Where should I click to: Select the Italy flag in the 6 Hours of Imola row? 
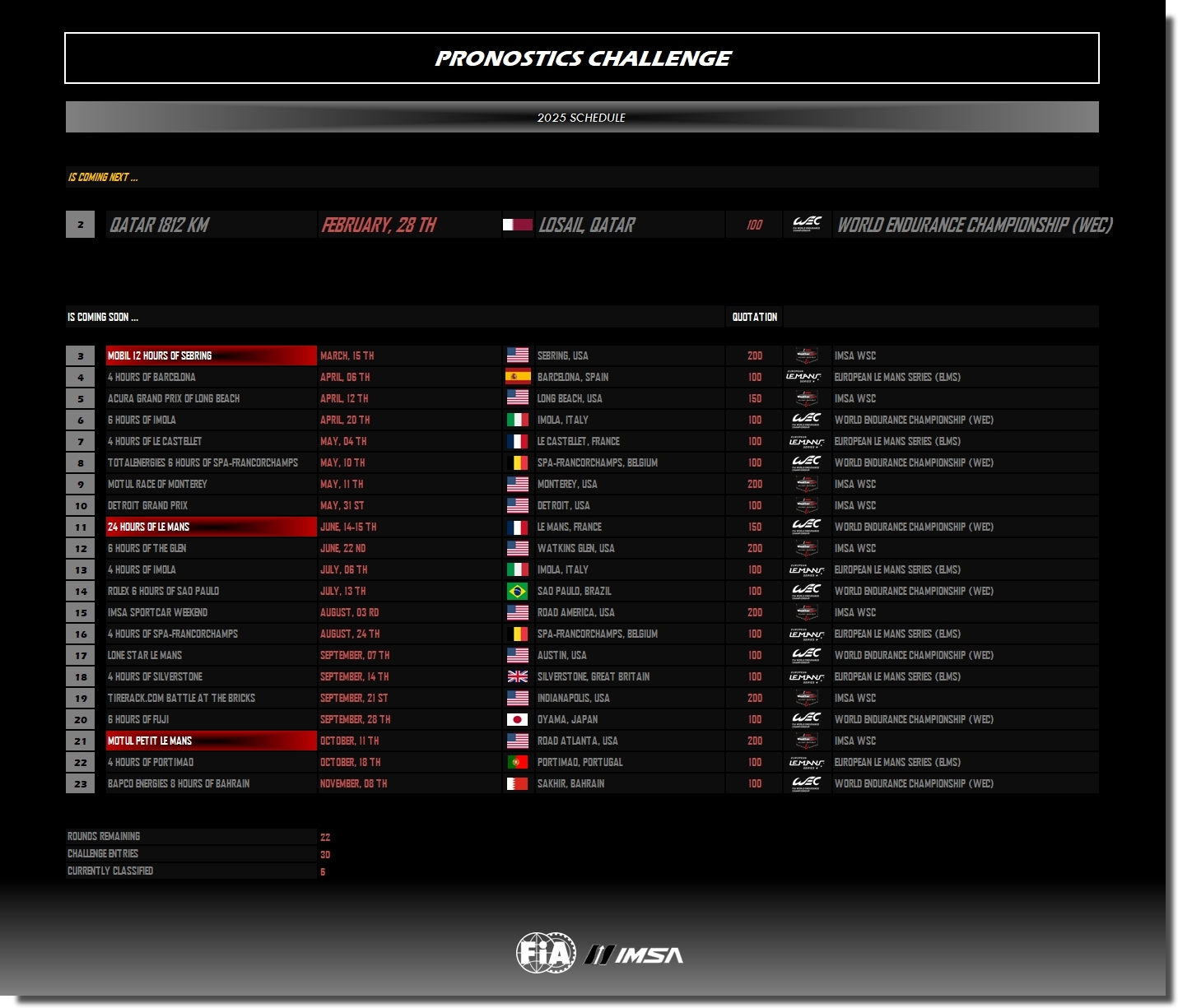coord(518,420)
